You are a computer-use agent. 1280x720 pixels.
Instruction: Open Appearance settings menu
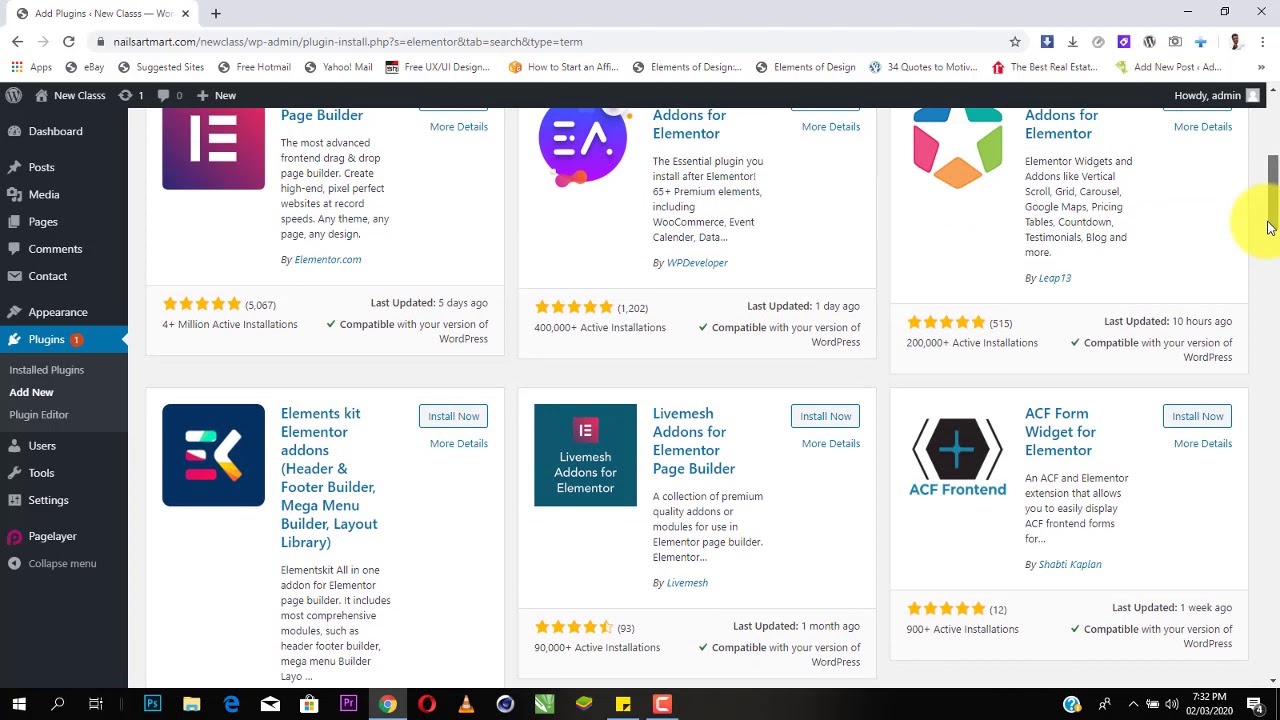pyautogui.click(x=58, y=312)
